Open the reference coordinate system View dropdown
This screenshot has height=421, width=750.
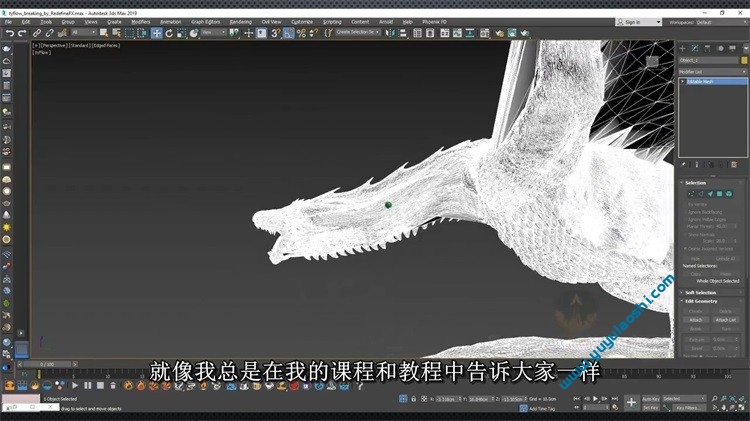click(x=213, y=32)
